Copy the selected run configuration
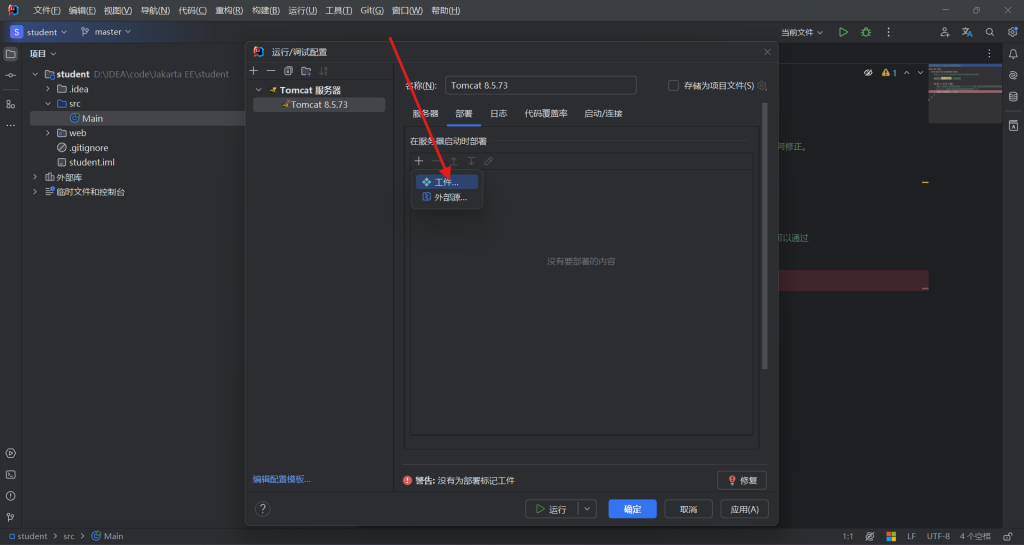The image size is (1024, 545). pos(288,70)
